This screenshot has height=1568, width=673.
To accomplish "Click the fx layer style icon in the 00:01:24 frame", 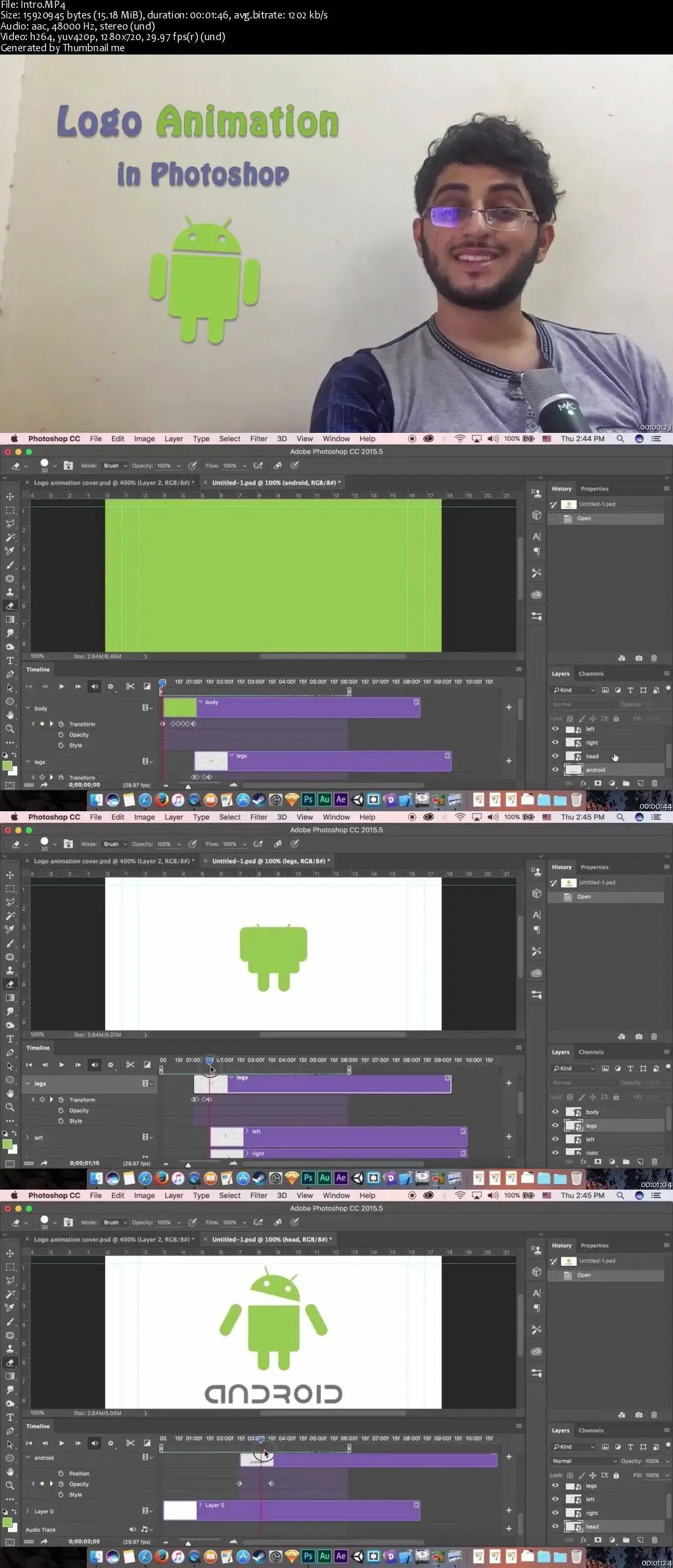I will click(x=583, y=1540).
